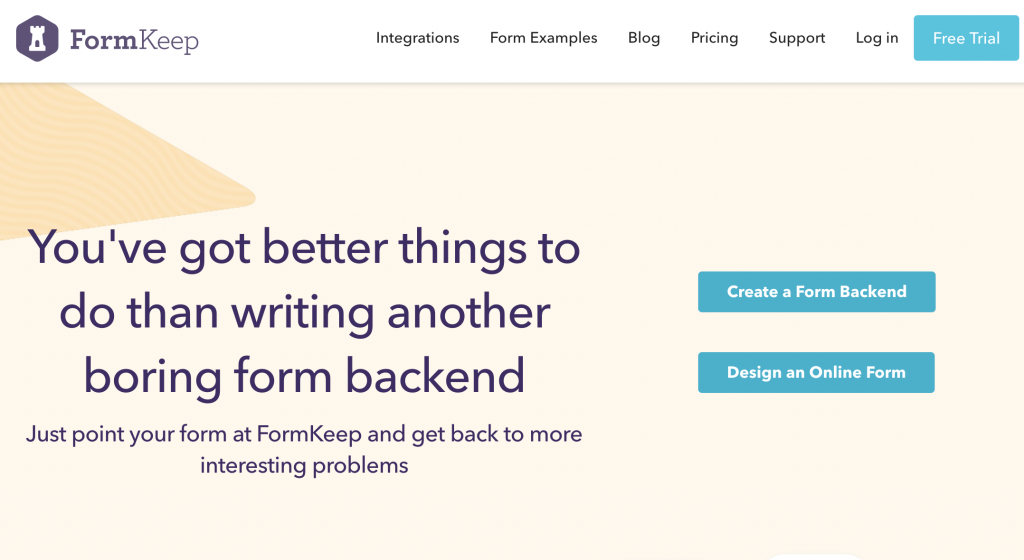This screenshot has width=1024, height=560.
Task: Click Log in
Action: pyautogui.click(x=877, y=38)
